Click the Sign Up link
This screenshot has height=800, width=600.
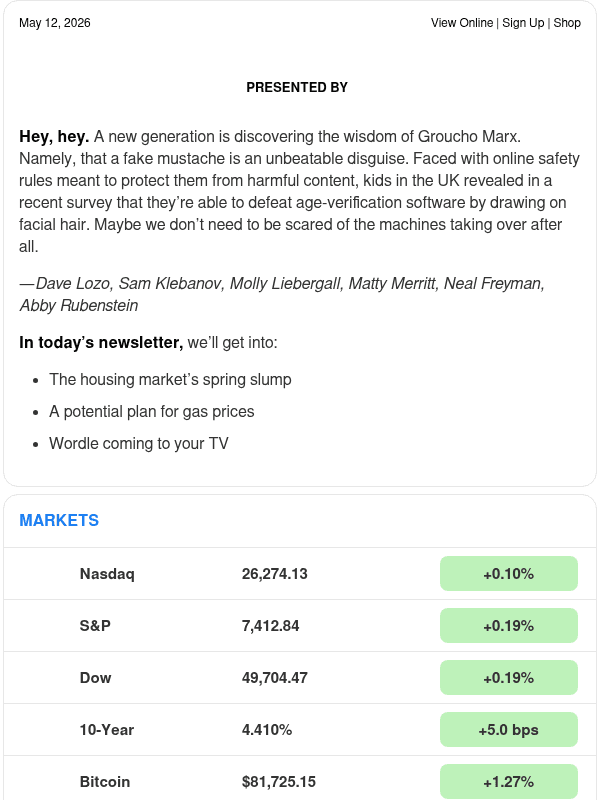pyautogui.click(x=523, y=23)
